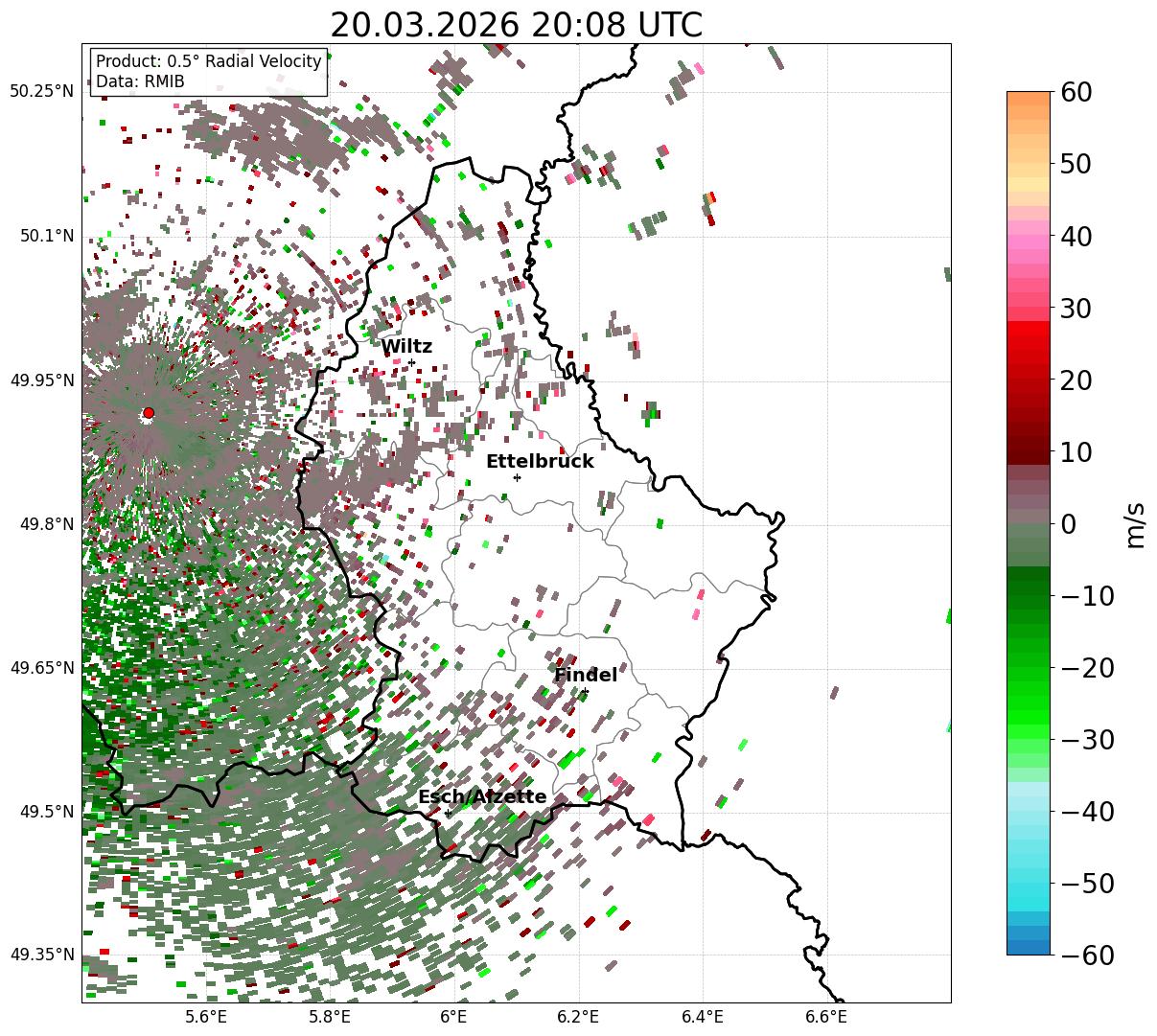
Task: Click the colorbar tick label 10
Action: point(1075,451)
